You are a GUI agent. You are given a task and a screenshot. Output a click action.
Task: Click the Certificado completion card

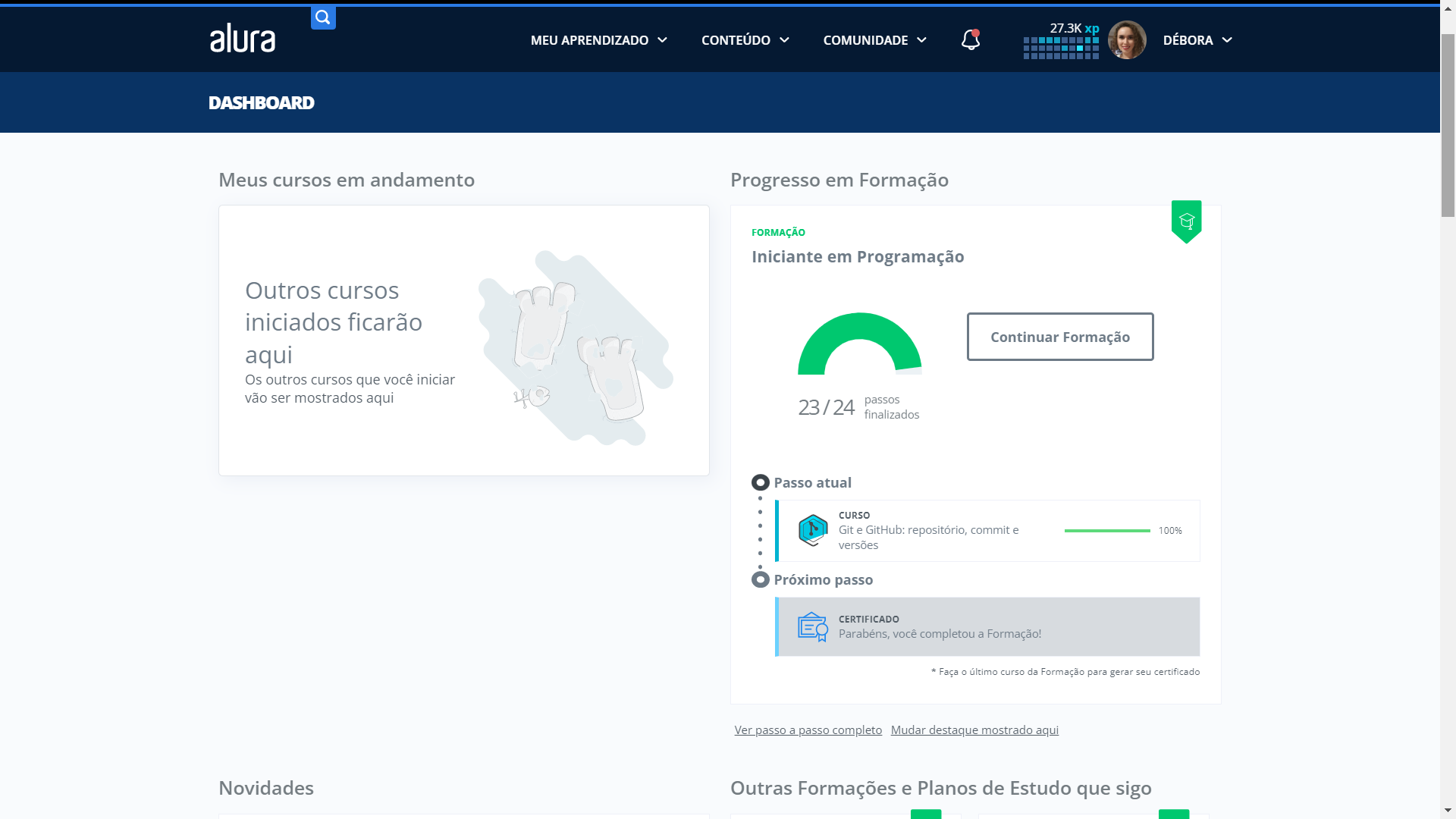[x=987, y=627]
